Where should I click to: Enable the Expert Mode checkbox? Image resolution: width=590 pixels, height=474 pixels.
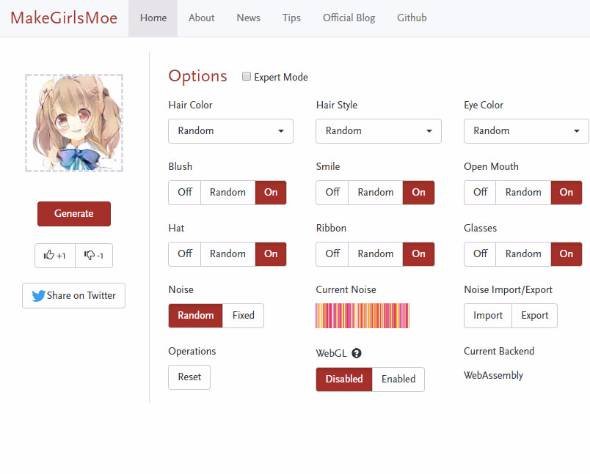[246, 77]
